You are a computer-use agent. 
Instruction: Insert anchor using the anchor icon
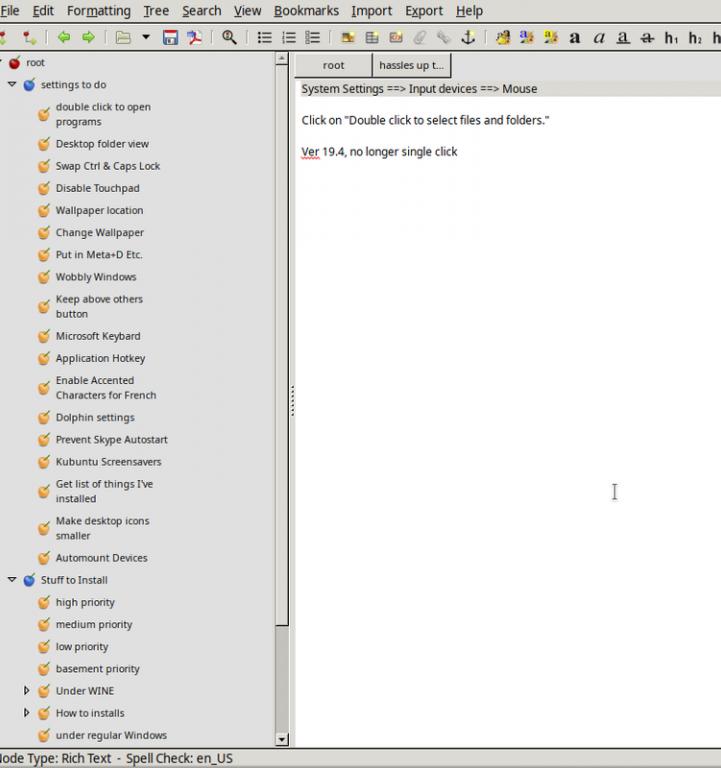pyautogui.click(x=467, y=38)
